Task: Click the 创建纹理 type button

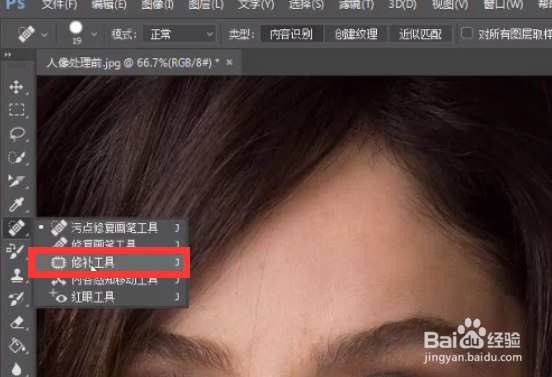Action: click(x=356, y=34)
